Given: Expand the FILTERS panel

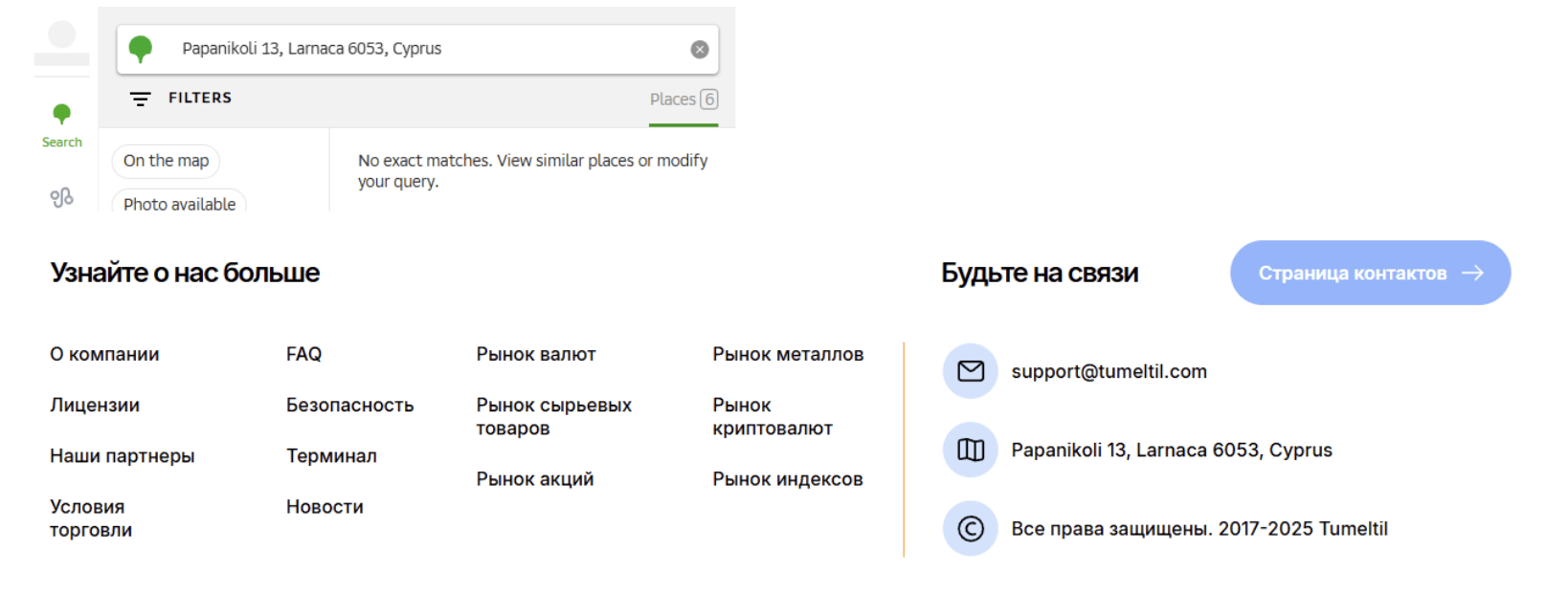Looking at the screenshot, I should (199, 98).
